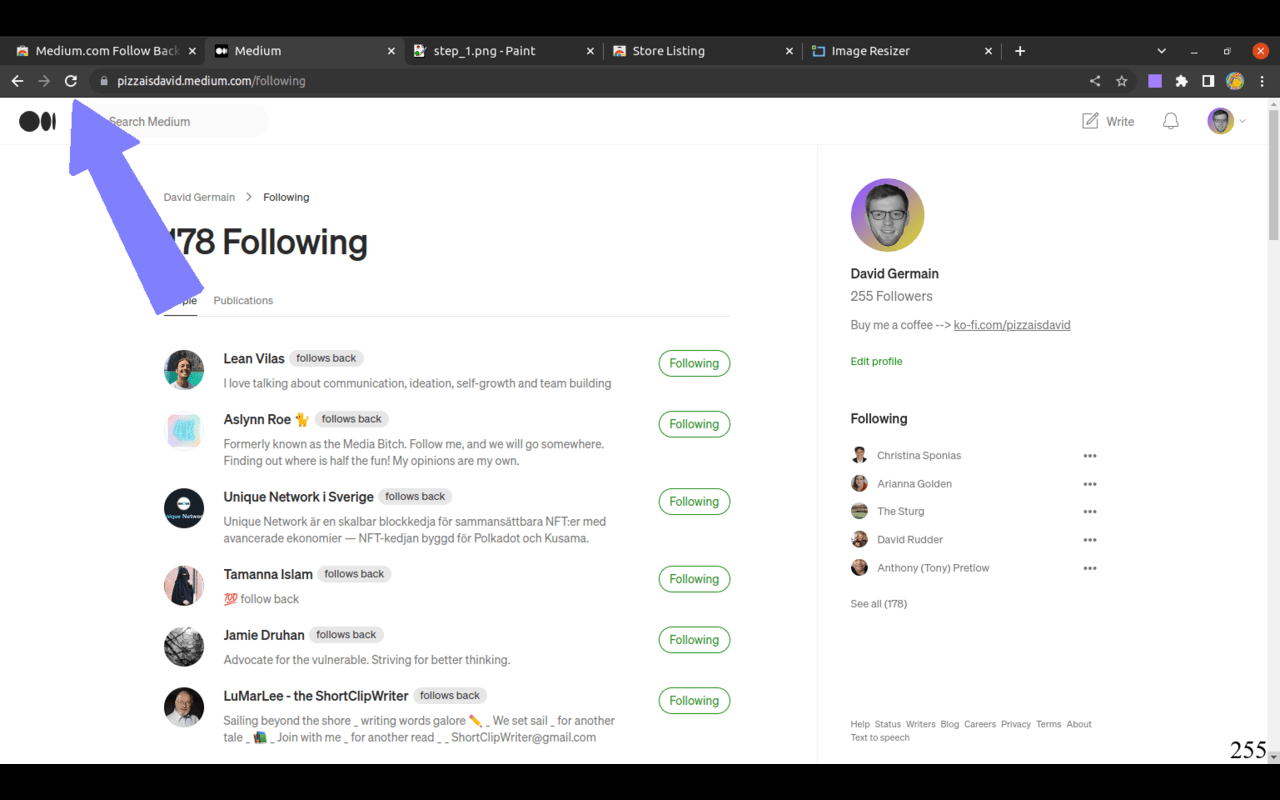Bookmark this page with the star icon
Screen dimensions: 1280x800
point(1122,81)
